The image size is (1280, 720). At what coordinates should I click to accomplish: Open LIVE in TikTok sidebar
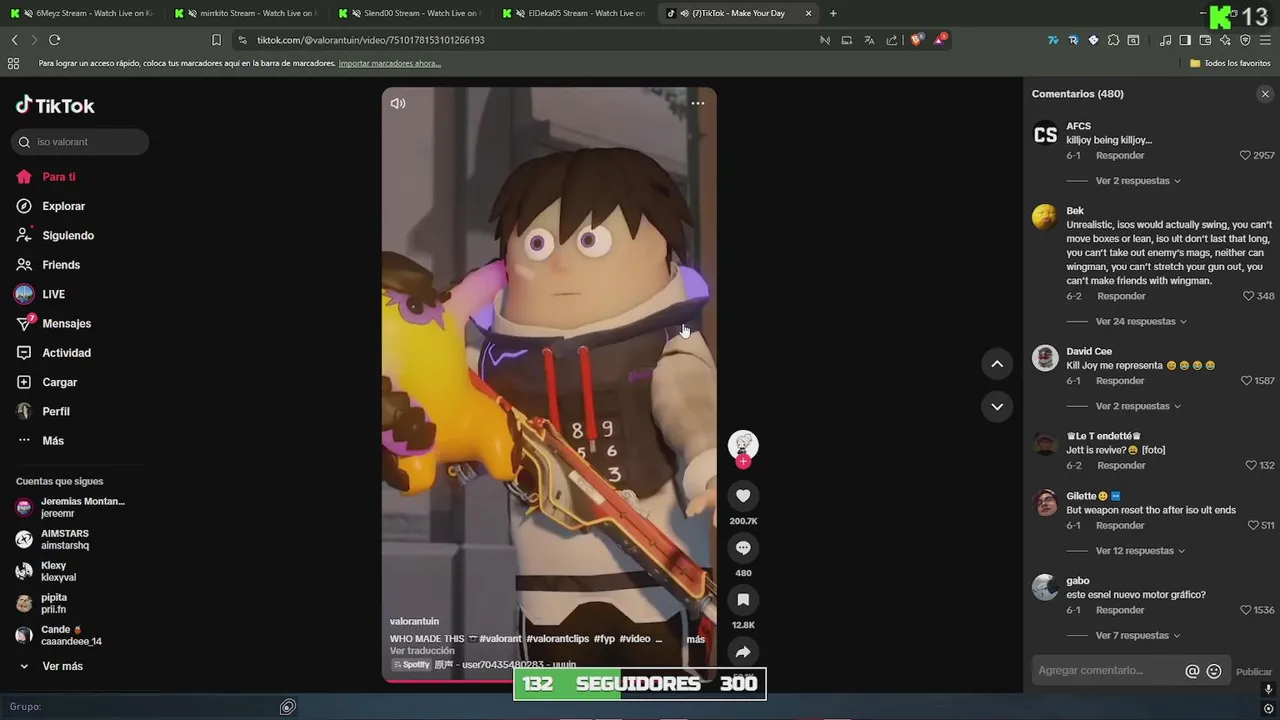coord(53,294)
